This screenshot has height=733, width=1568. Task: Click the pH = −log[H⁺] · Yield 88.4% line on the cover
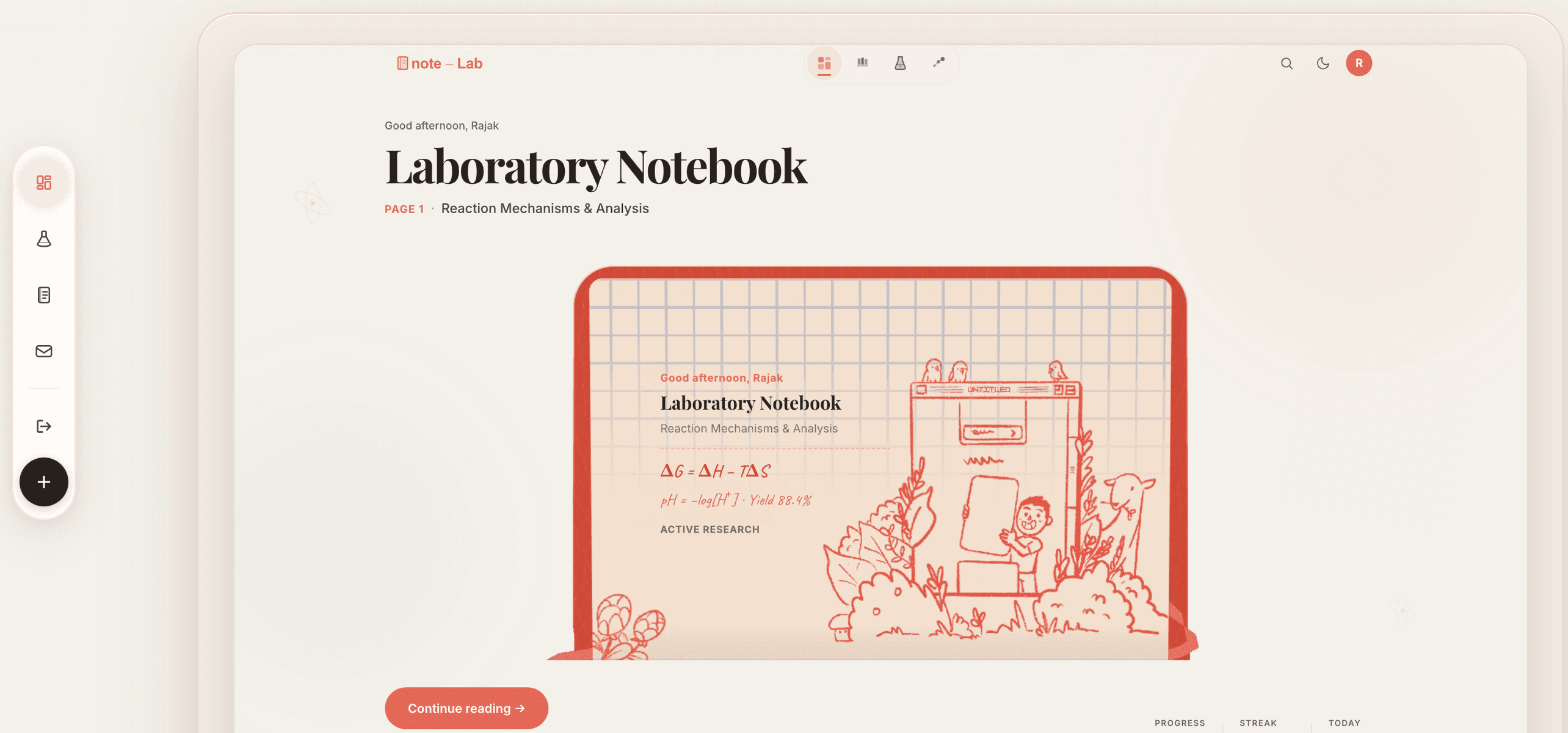pyautogui.click(x=736, y=500)
